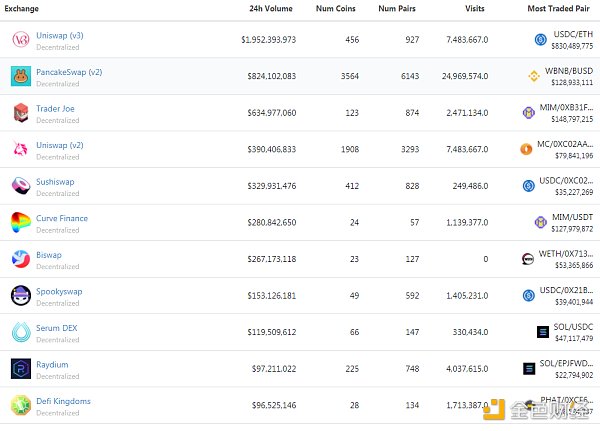Click the Raydium logo icon
The width and height of the screenshot is (600, 431).
(x=21, y=369)
